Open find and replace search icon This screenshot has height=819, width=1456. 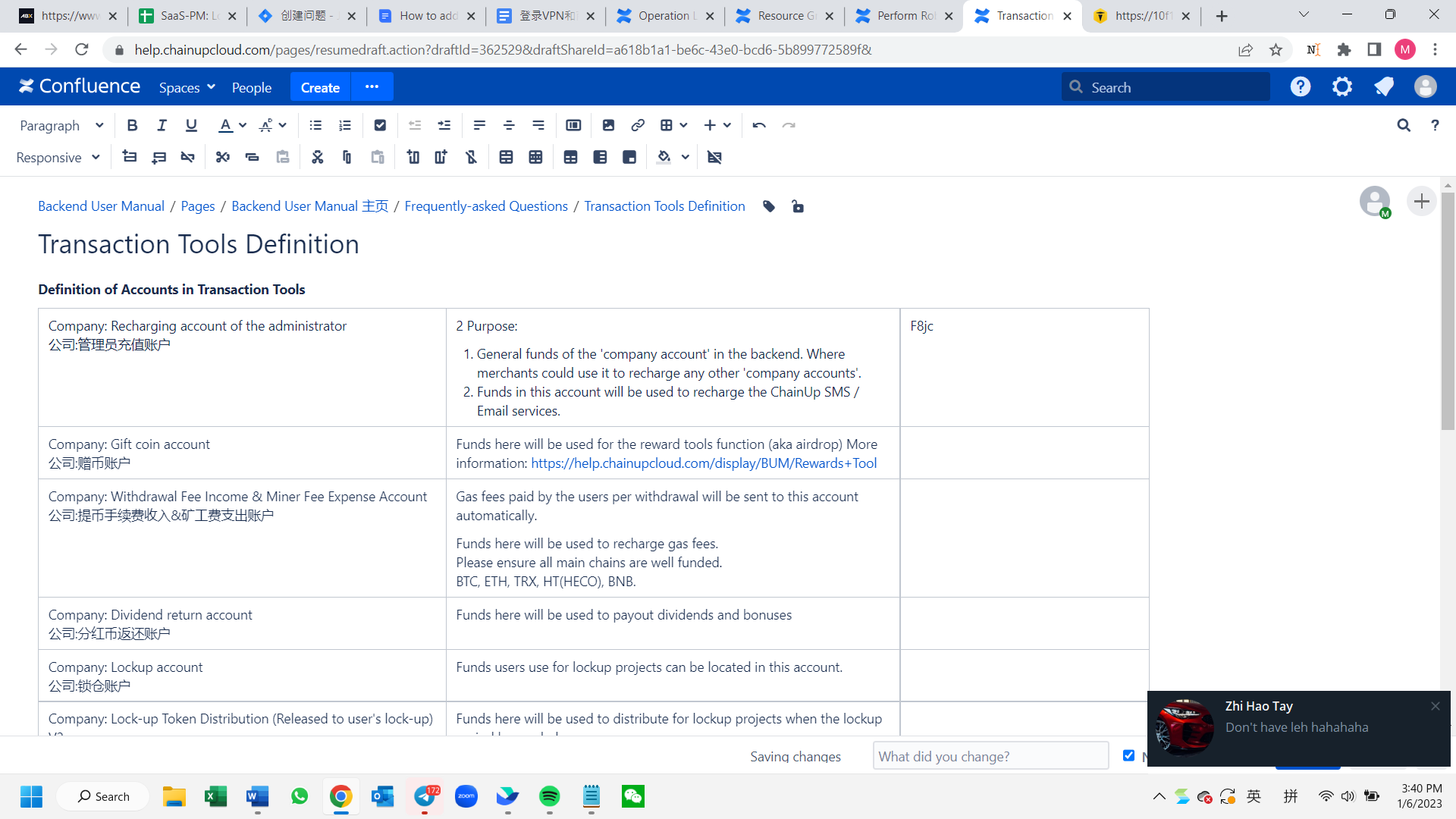coord(1404,125)
